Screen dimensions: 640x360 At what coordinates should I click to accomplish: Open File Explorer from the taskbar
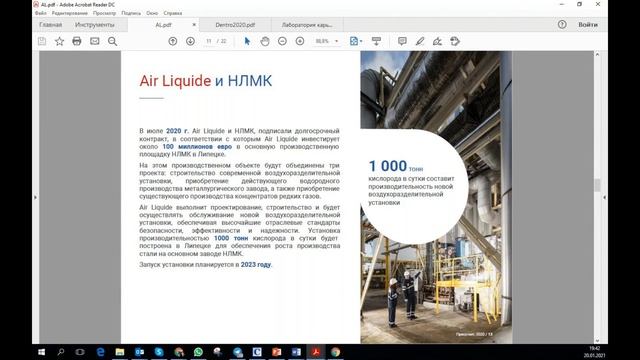120,352
